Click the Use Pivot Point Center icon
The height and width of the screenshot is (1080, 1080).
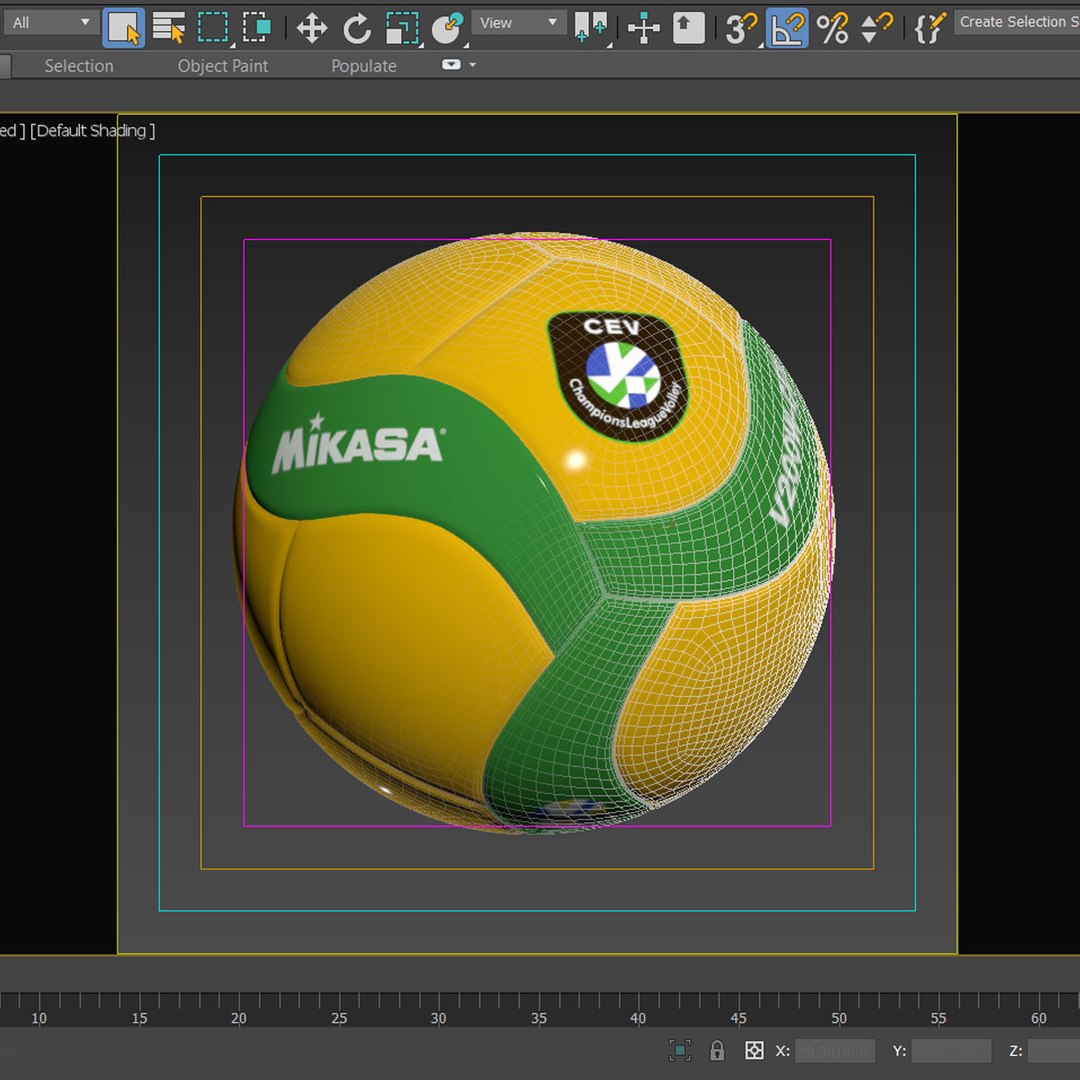tap(592, 28)
